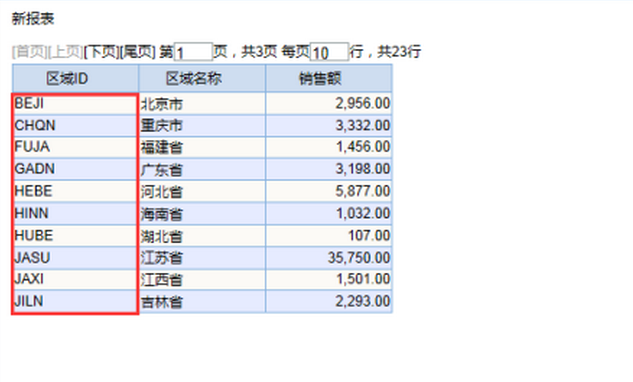Select the JASU region ID cell
This screenshot has height=382, width=633.
(75, 258)
